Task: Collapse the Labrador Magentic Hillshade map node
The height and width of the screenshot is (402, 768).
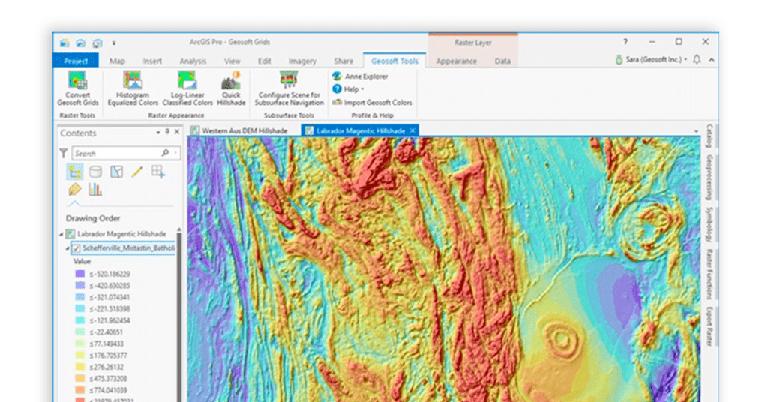Action: [62, 235]
